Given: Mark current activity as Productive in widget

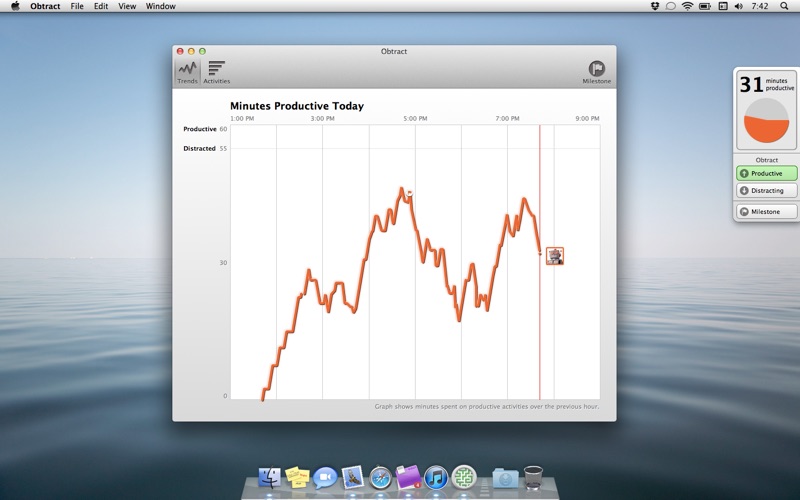Looking at the screenshot, I should [766, 173].
